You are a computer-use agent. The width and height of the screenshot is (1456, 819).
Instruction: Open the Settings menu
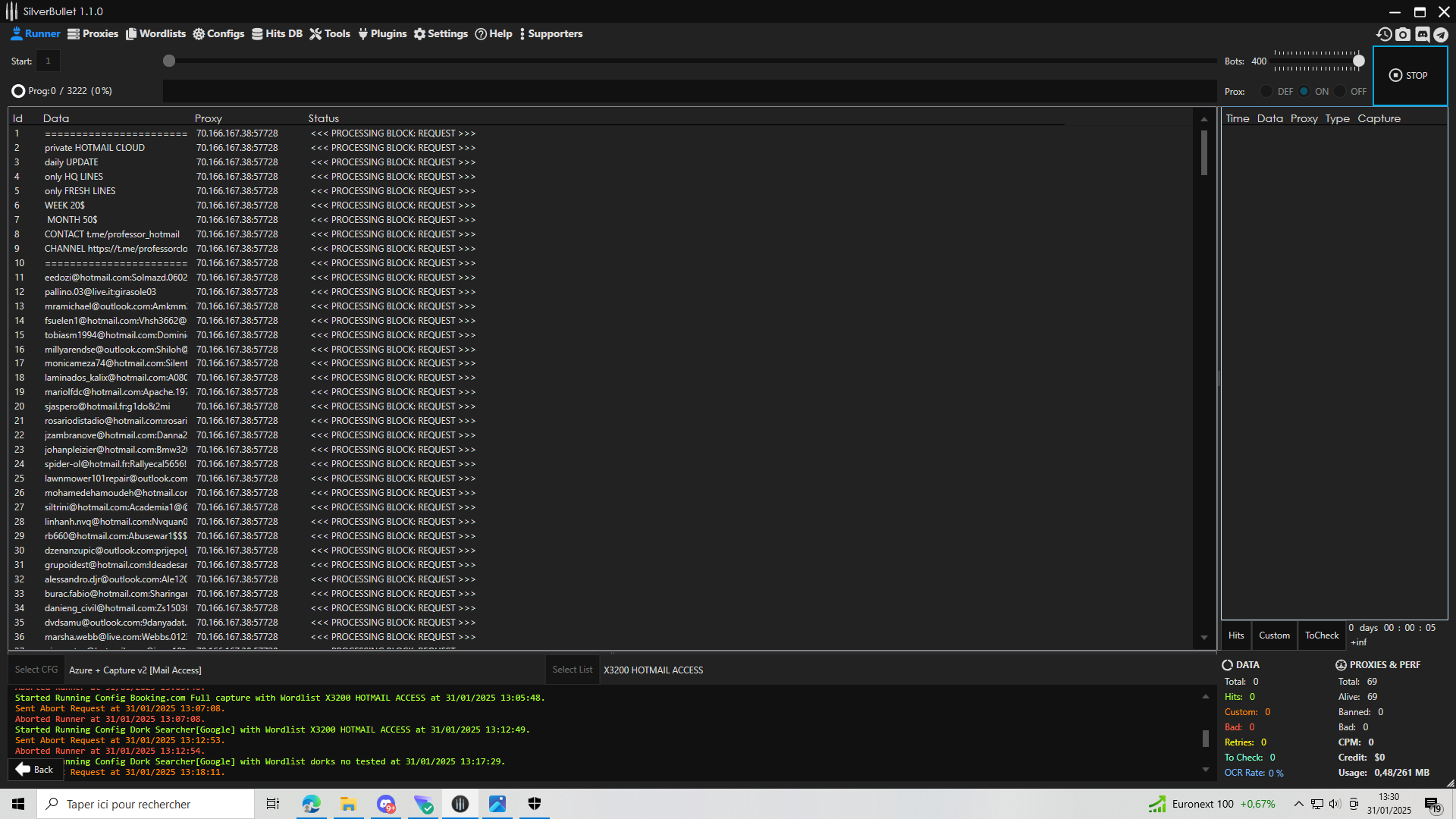pyautogui.click(x=441, y=34)
